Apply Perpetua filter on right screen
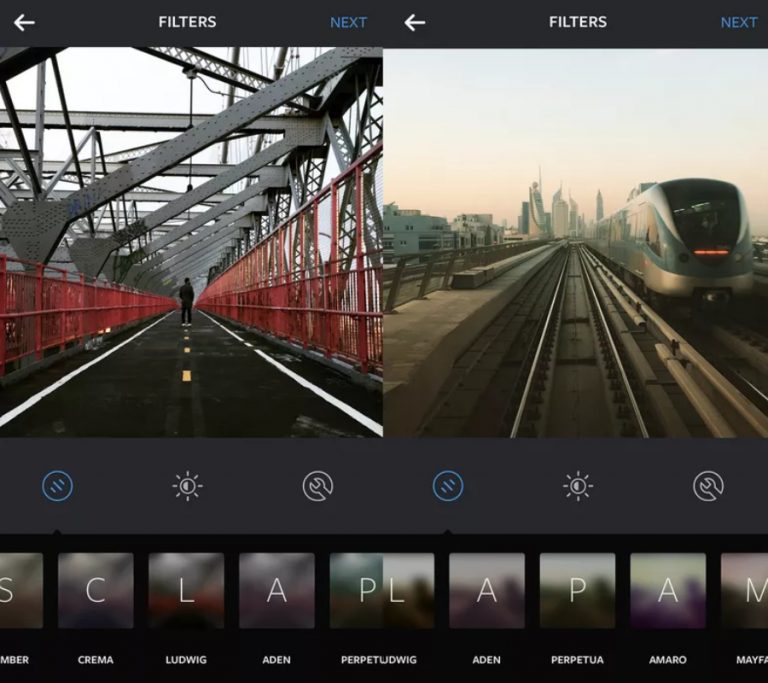Image resolution: width=768 pixels, height=683 pixels. (577, 590)
